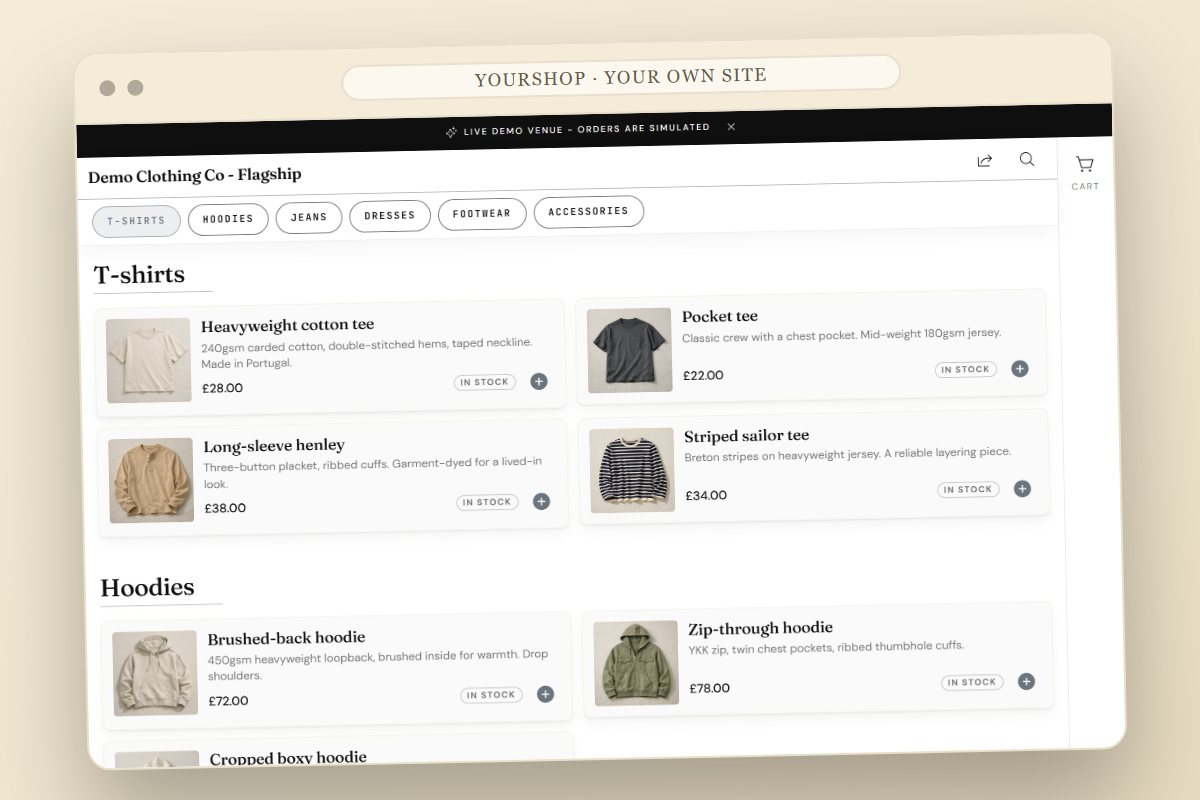Click the £72.00 price
Viewport: 1200px width, 800px height.
coord(228,701)
